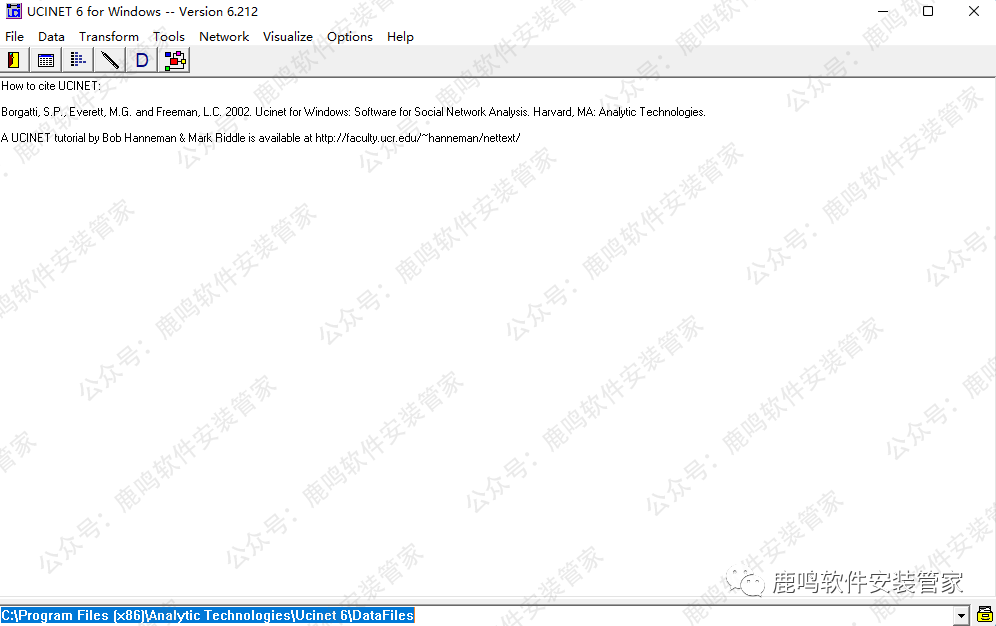This screenshot has height=626, width=996.
Task: Click the 'How to cite UCINET:' line
Action: [x=51, y=86]
